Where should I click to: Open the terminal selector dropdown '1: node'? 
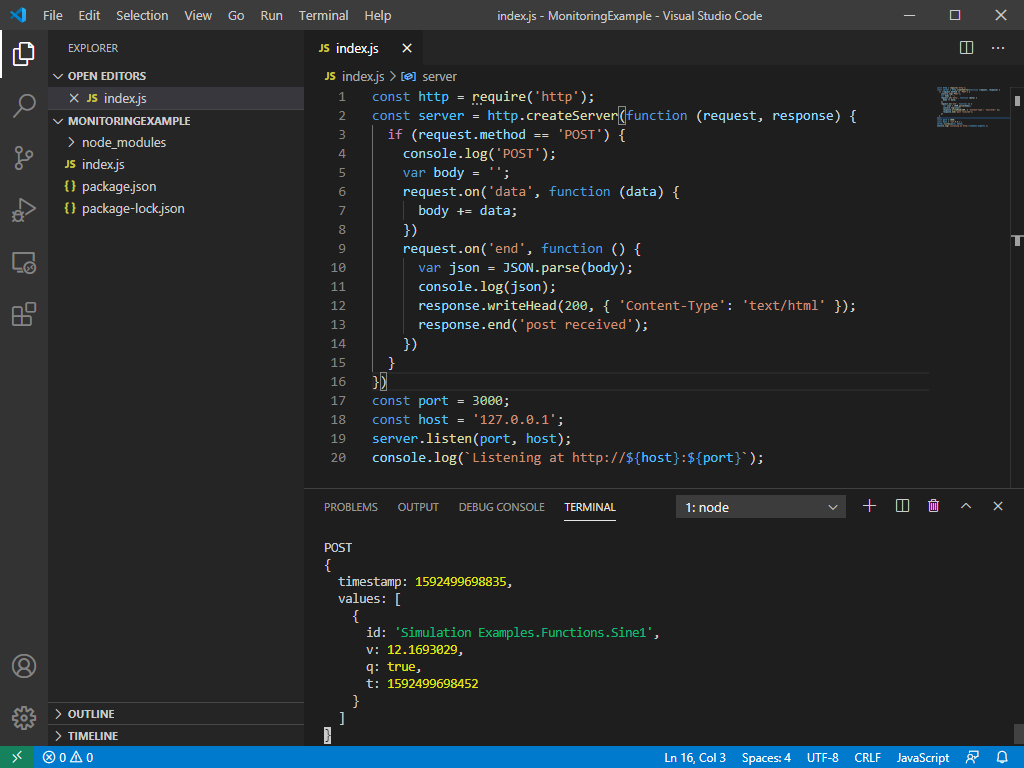(760, 507)
